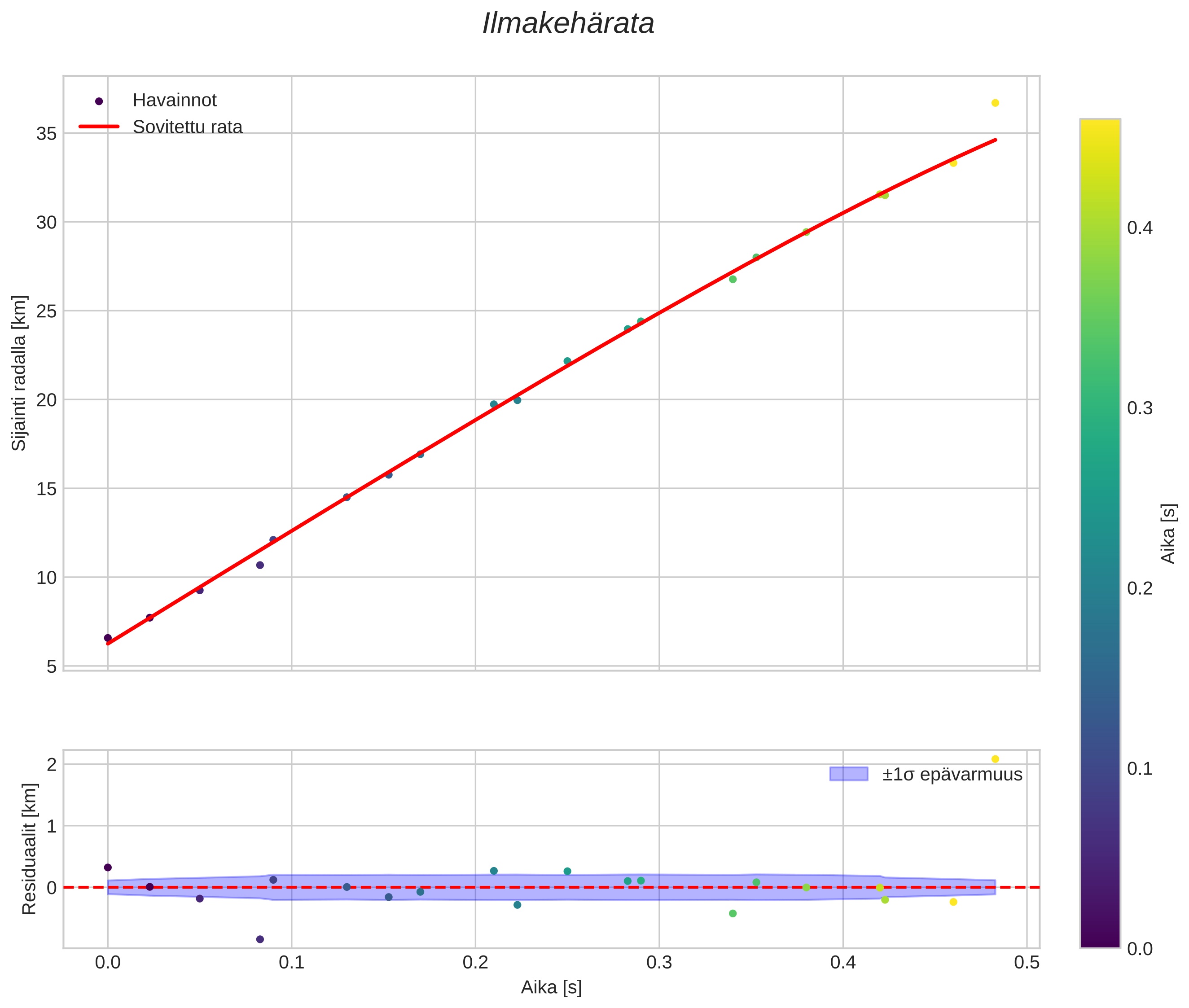Click the Aika [s] x-axis label
1189x1008 pixels.
coord(551,987)
